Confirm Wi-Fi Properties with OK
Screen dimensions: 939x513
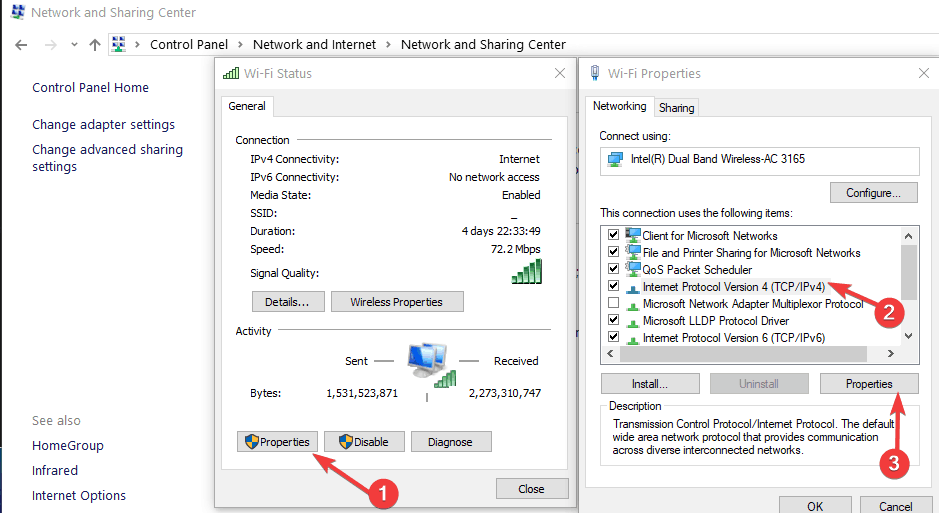[x=815, y=506]
